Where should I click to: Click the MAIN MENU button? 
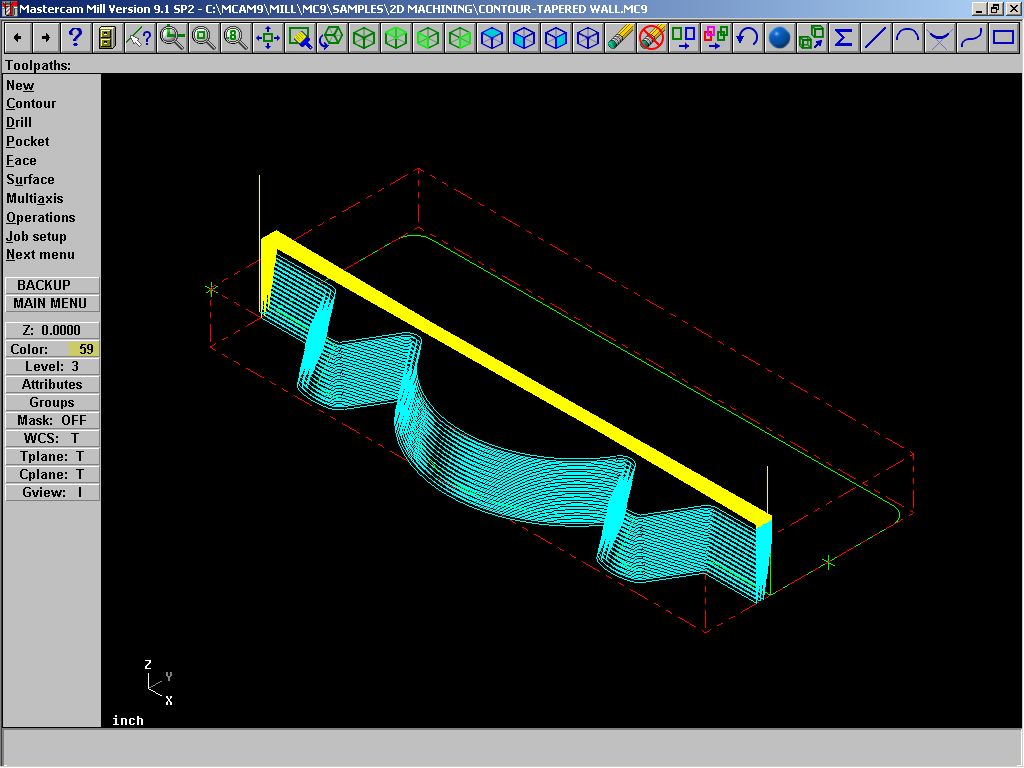click(x=52, y=303)
